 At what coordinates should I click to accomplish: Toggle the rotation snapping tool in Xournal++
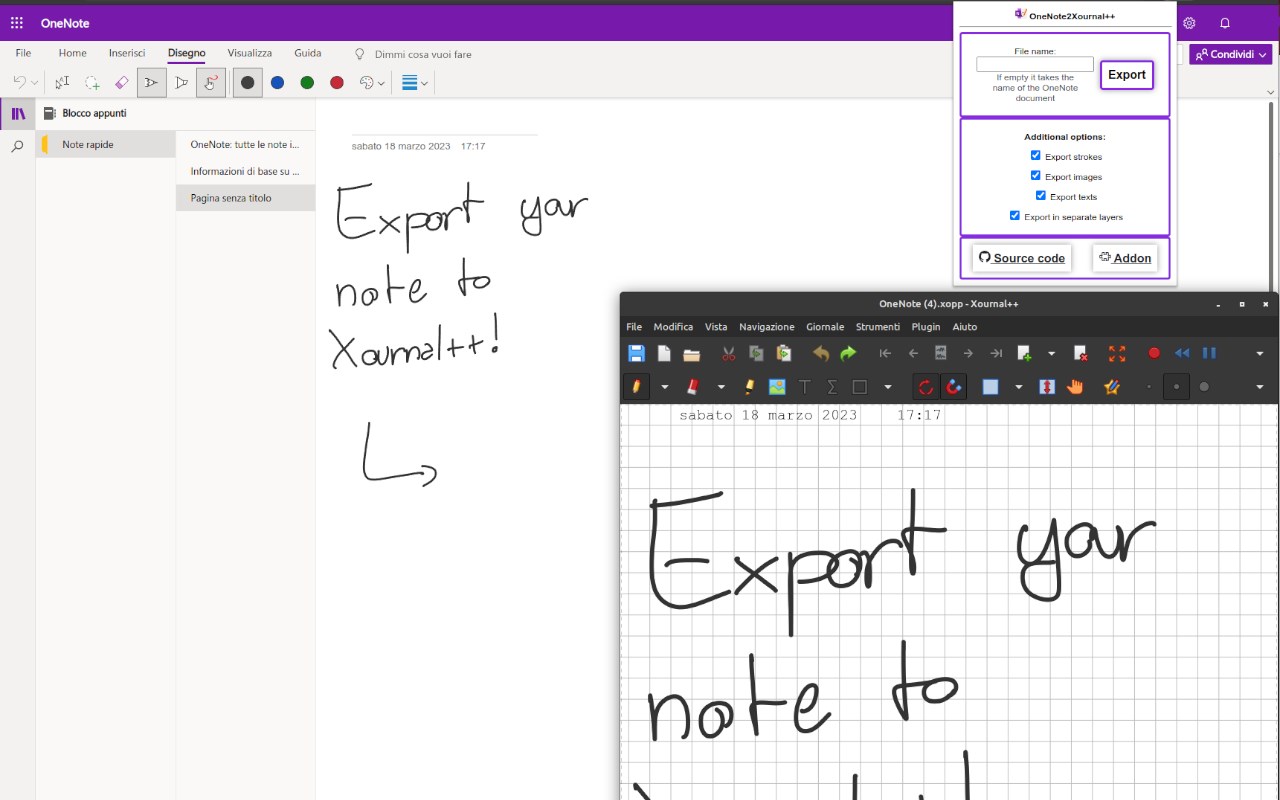coord(926,386)
